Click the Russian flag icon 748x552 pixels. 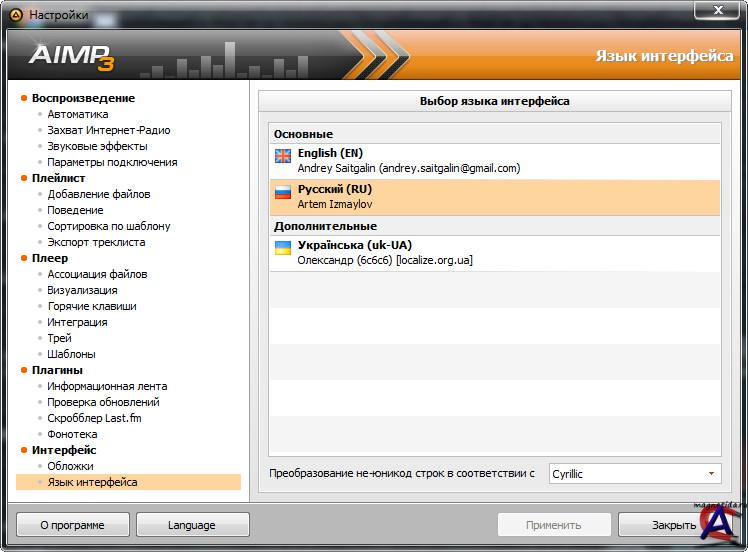click(283, 191)
